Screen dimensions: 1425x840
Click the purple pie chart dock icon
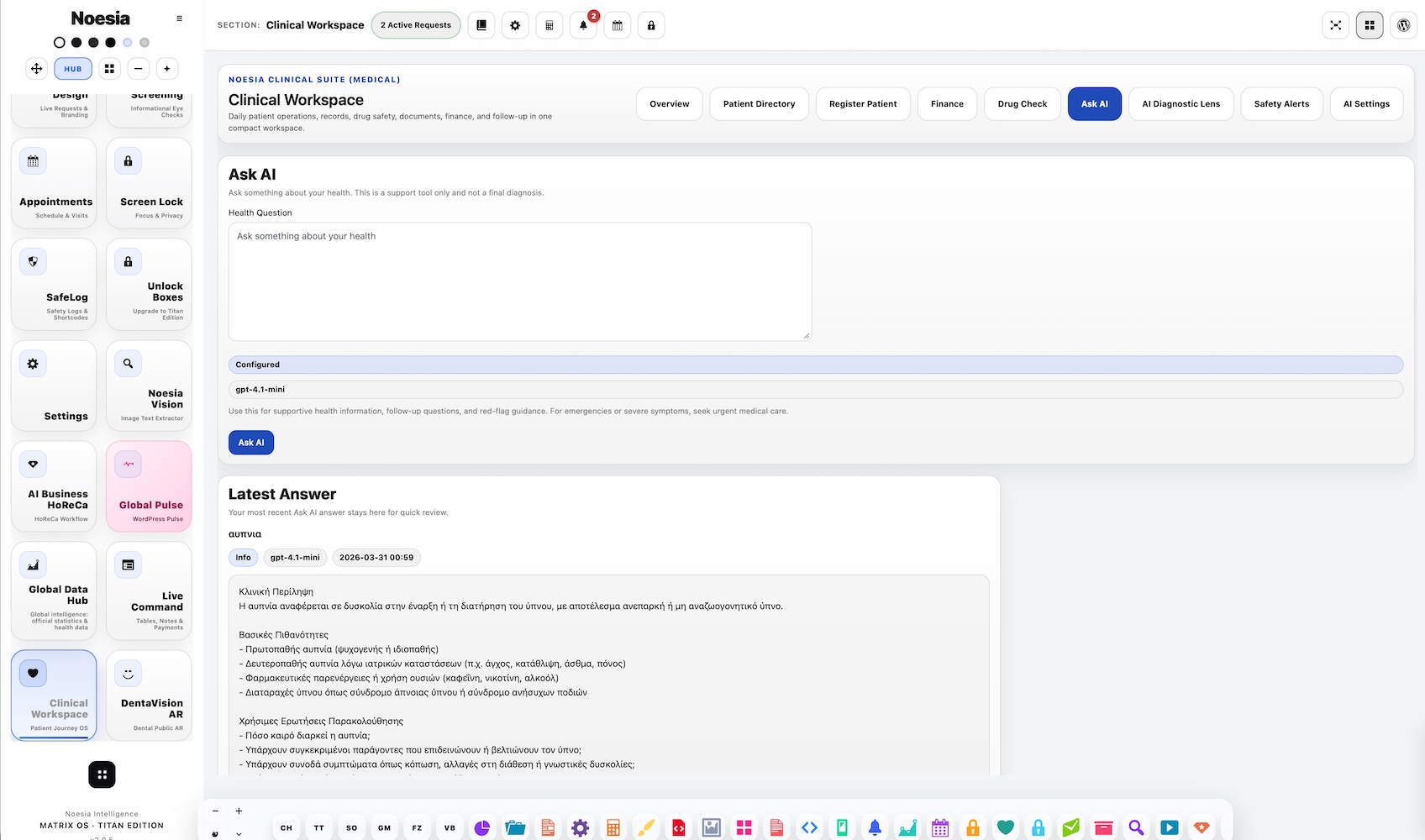pos(482,828)
